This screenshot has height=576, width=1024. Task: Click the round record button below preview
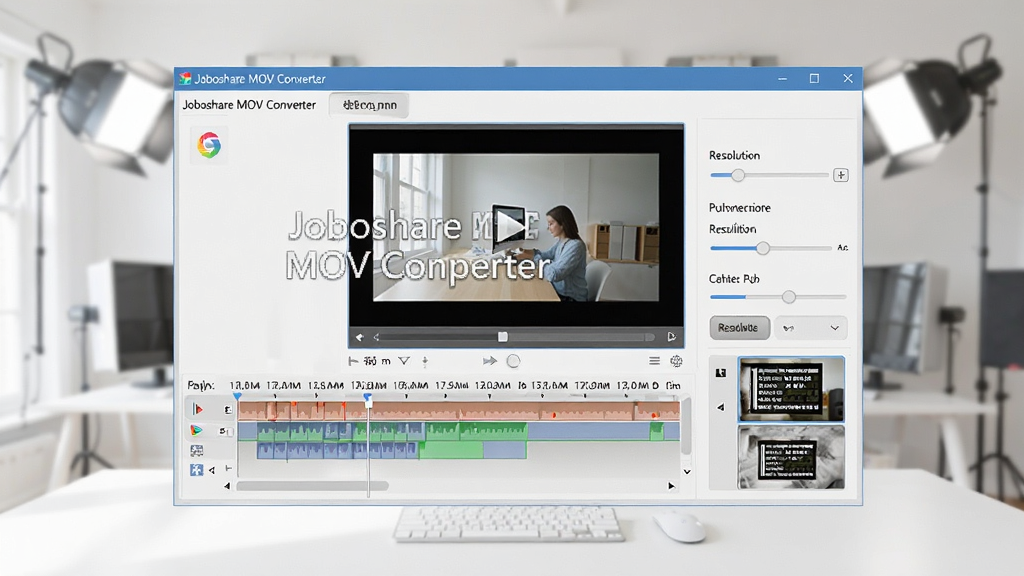tap(513, 361)
